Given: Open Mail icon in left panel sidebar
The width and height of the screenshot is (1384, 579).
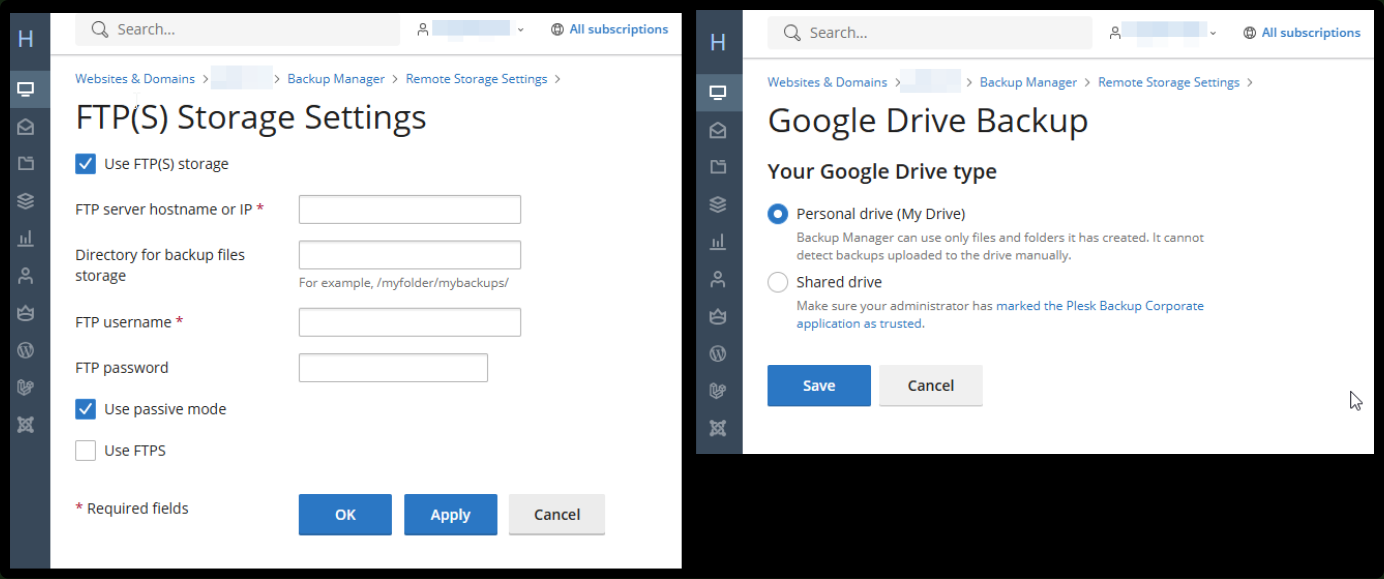Looking at the screenshot, I should pos(26,127).
